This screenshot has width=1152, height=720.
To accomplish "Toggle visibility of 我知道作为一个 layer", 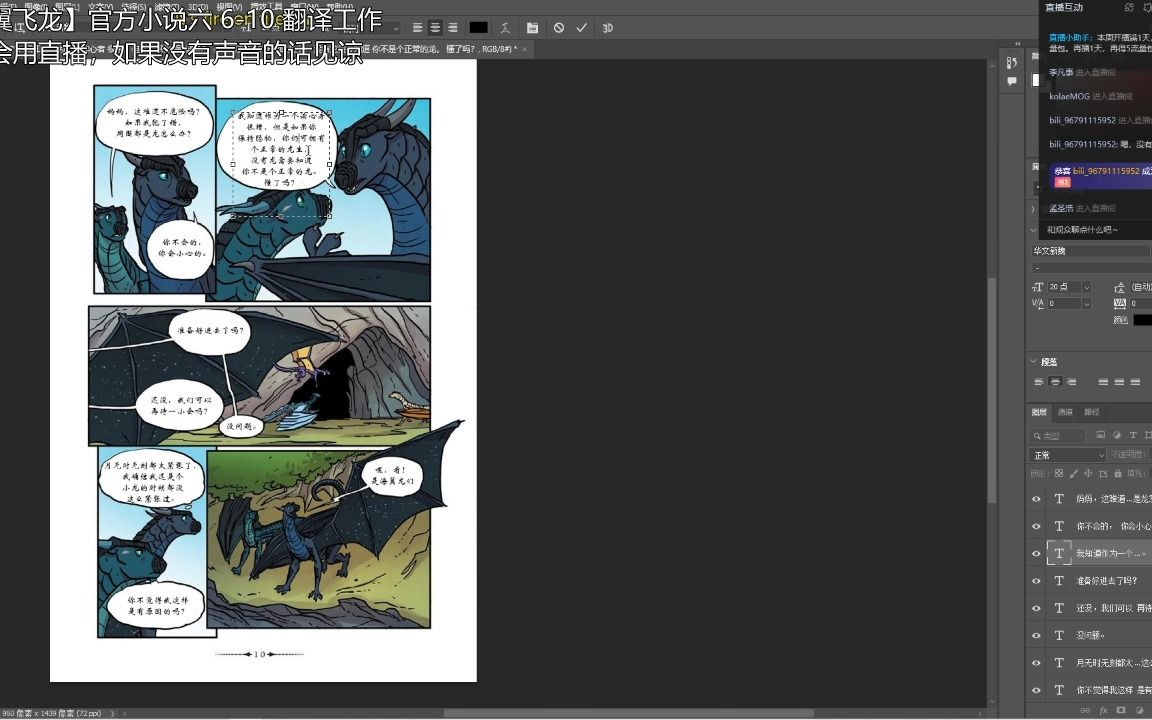I will [1037, 553].
